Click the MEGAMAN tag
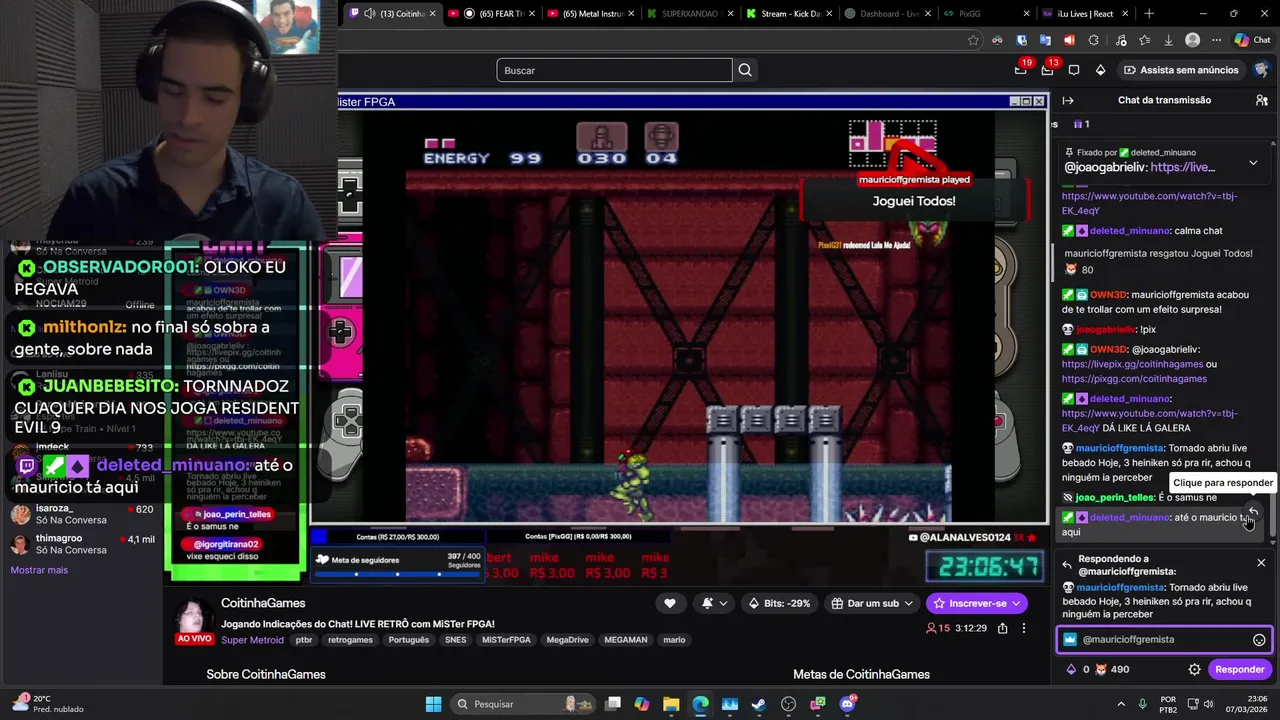The width and height of the screenshot is (1280, 720). pos(625,640)
